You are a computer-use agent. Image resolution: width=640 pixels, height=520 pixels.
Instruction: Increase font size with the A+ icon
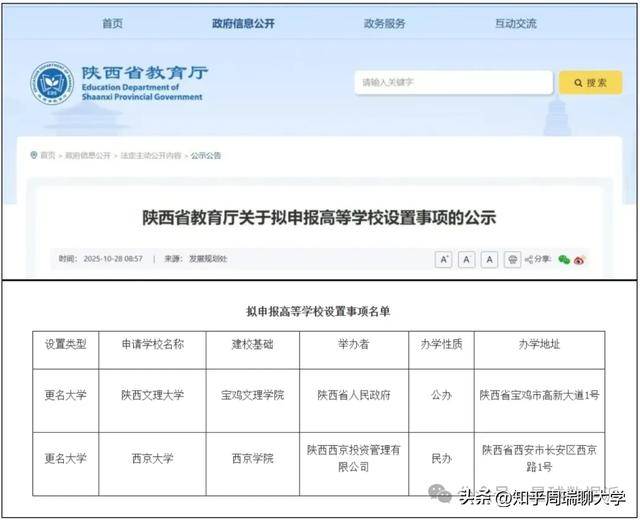tap(444, 259)
